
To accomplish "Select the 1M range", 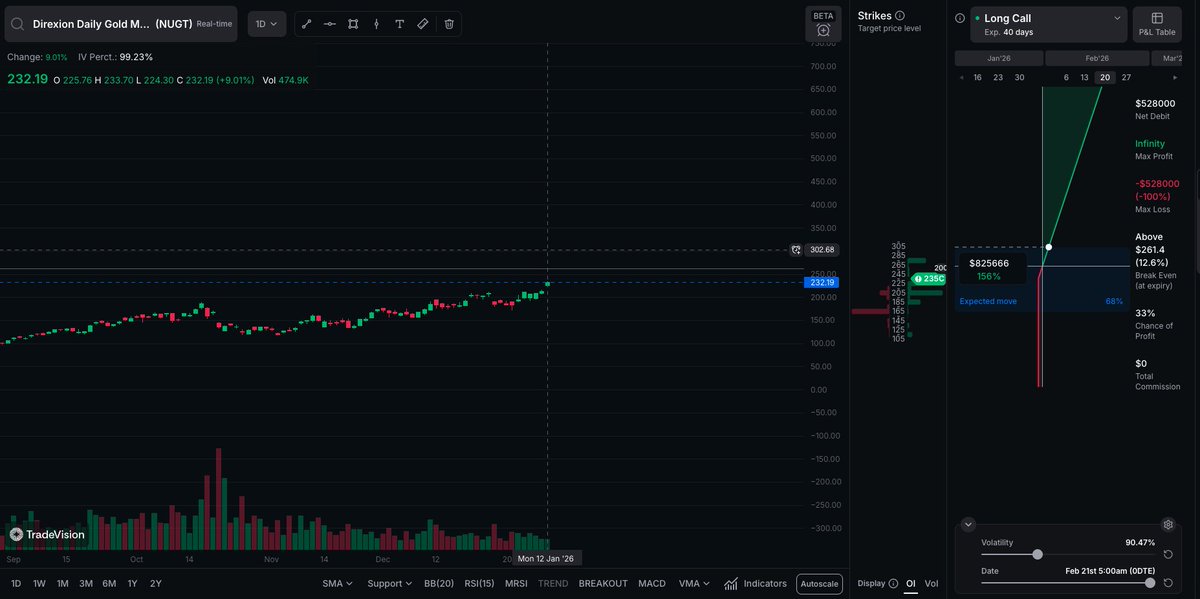I will tap(62, 583).
